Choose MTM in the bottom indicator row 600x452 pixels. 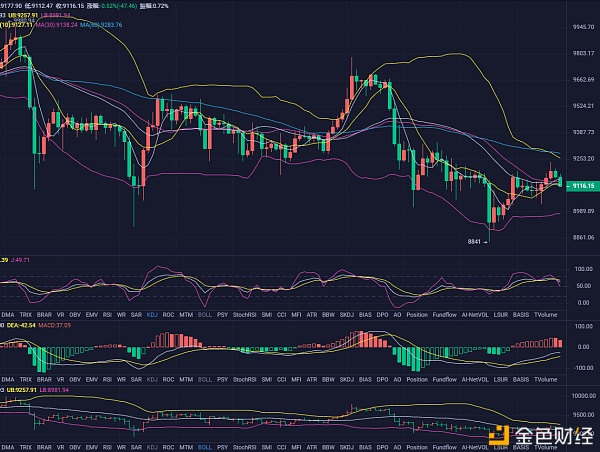click(186, 447)
